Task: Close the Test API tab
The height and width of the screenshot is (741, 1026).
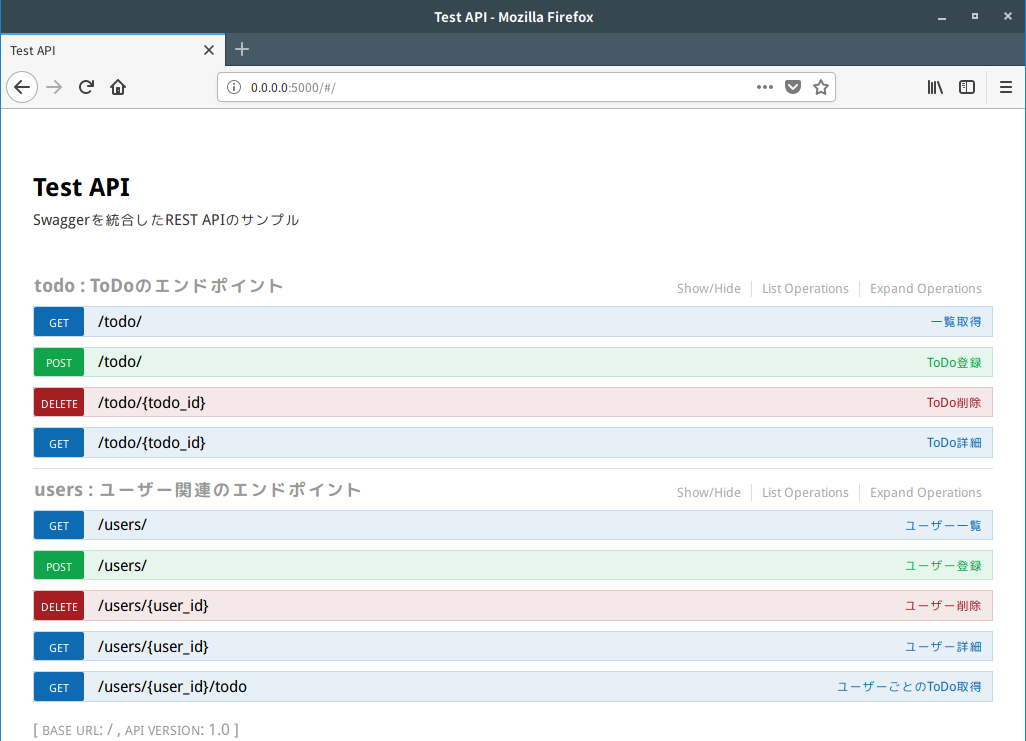Action: click(x=209, y=50)
